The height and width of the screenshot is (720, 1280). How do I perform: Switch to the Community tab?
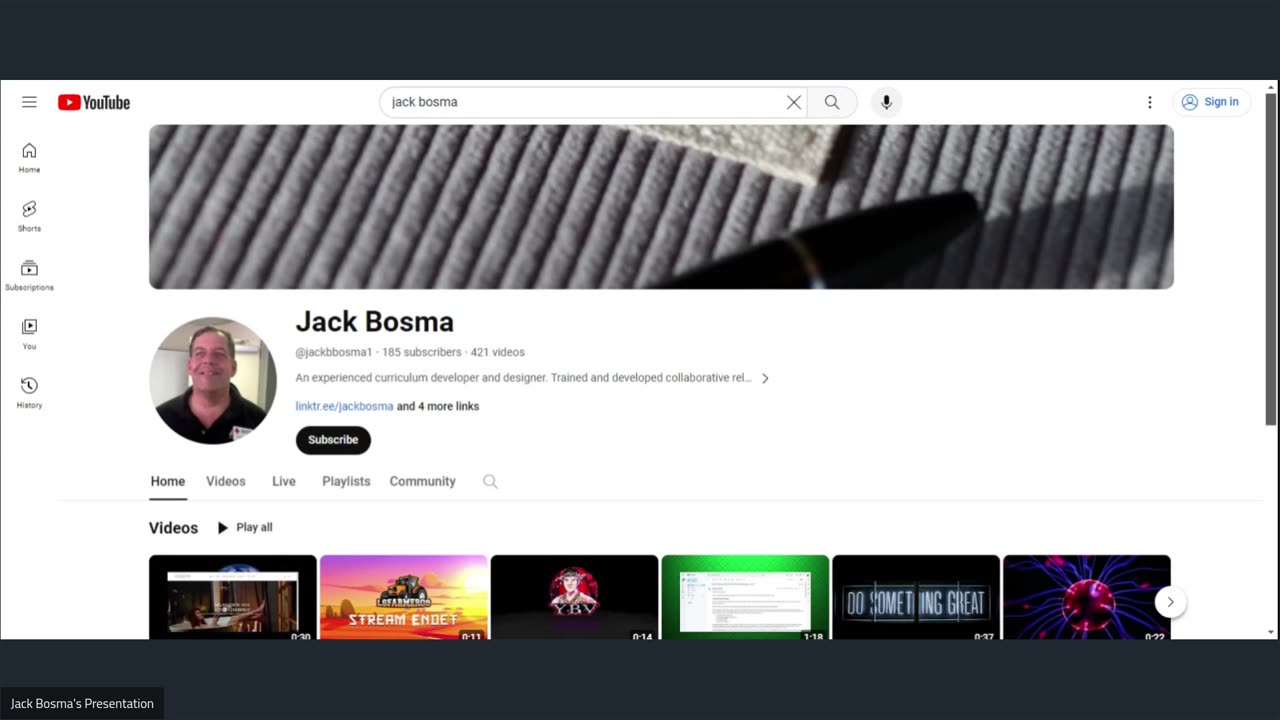[422, 481]
